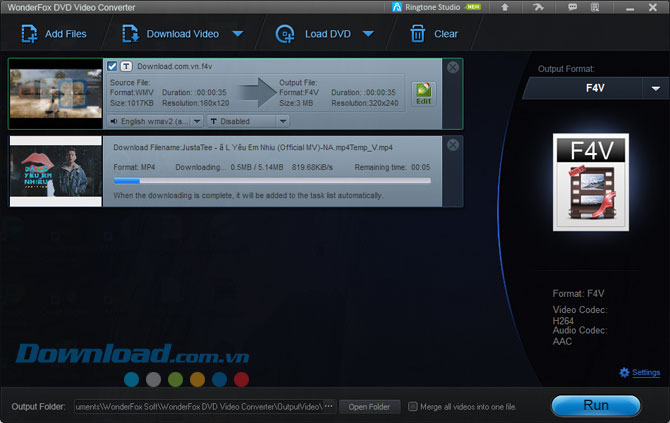Image resolution: width=670 pixels, height=423 pixels.
Task: Click the Settings gear icon
Action: pos(624,373)
